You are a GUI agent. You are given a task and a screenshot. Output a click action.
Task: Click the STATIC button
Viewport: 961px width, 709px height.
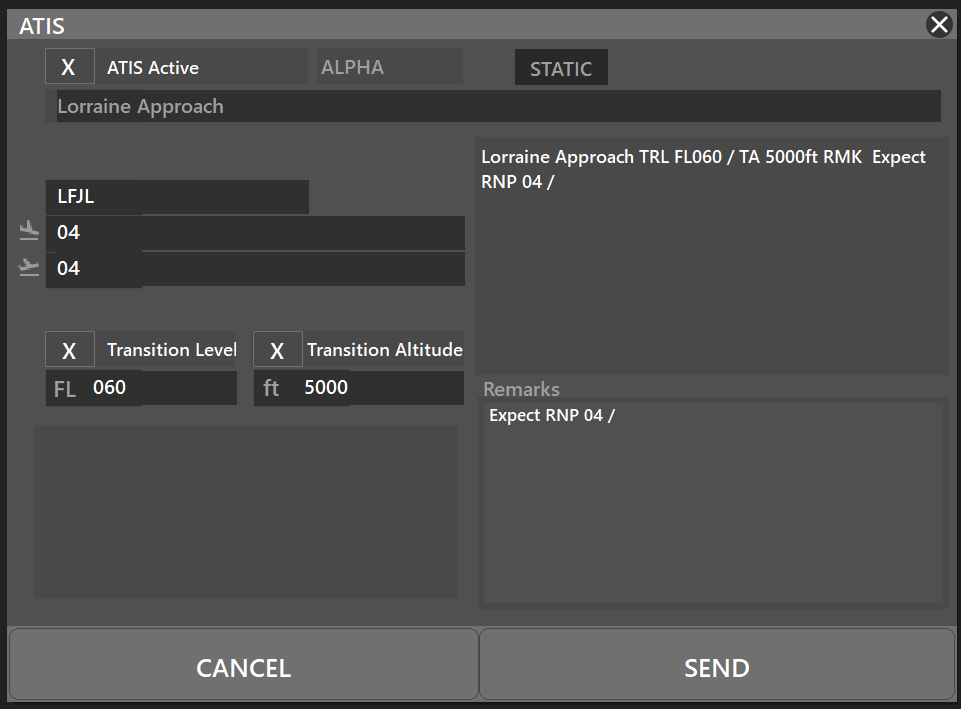point(561,67)
